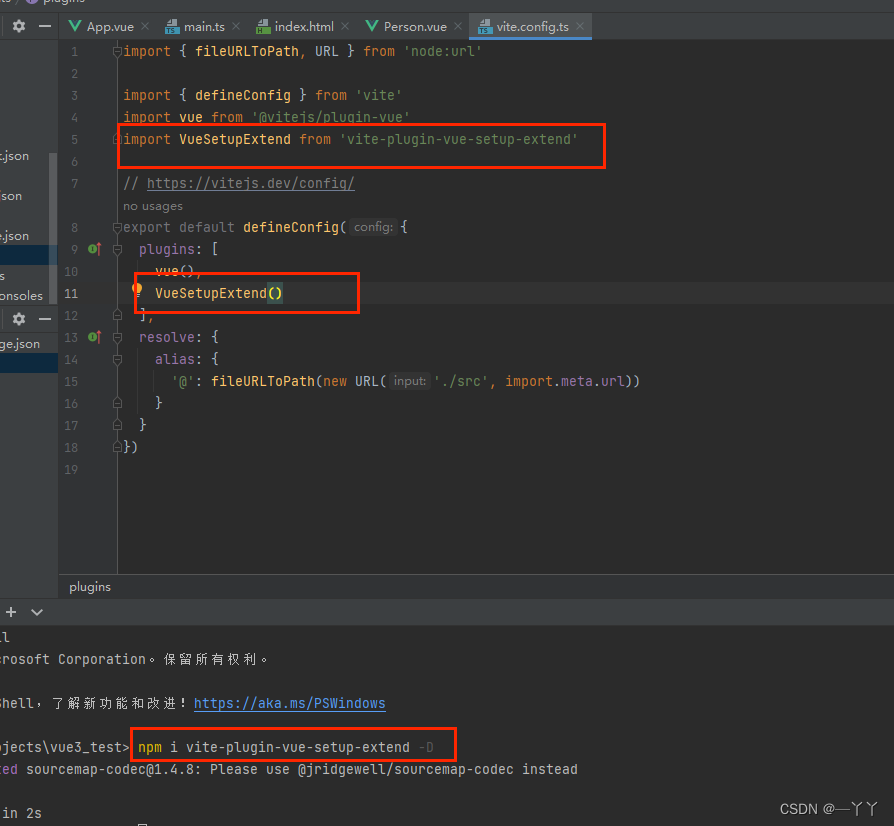Switch to the index.html tab
The height and width of the screenshot is (826, 894).
(x=295, y=27)
